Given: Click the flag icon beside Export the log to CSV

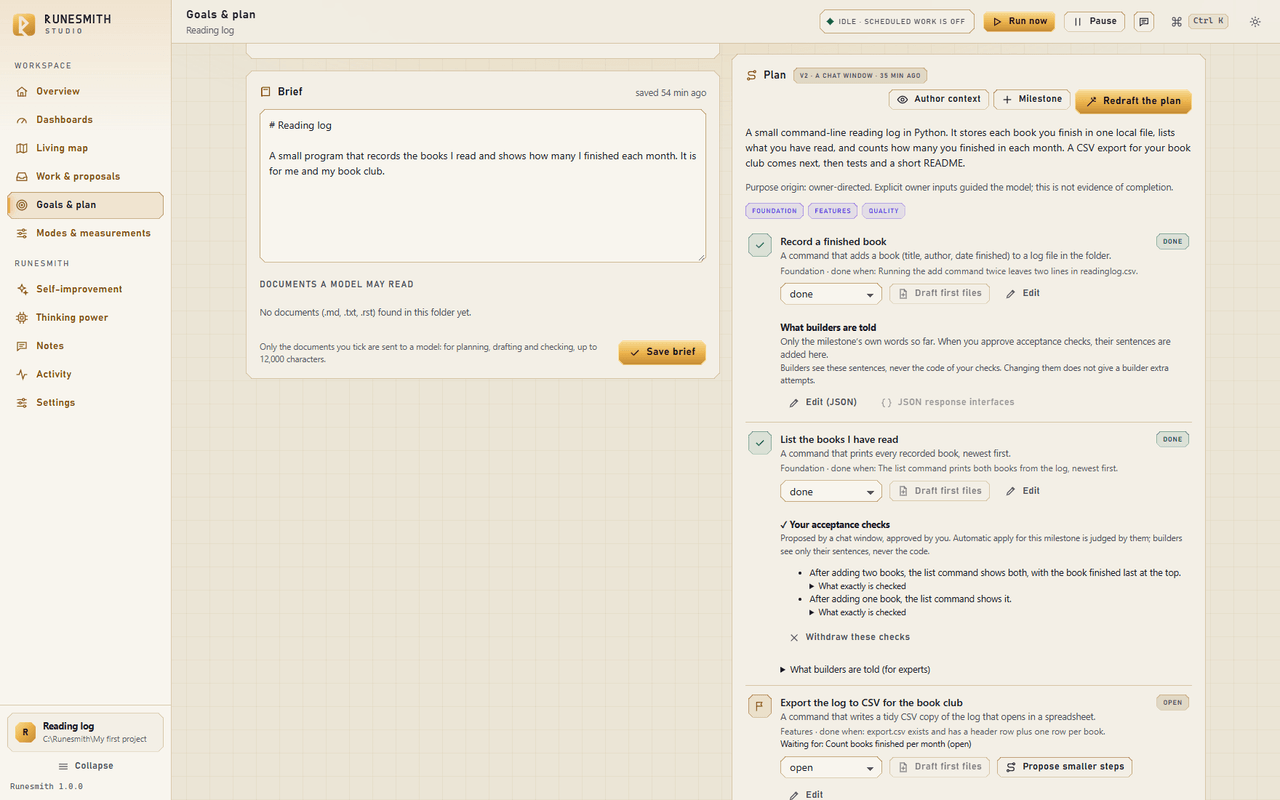Looking at the screenshot, I should click(759, 706).
